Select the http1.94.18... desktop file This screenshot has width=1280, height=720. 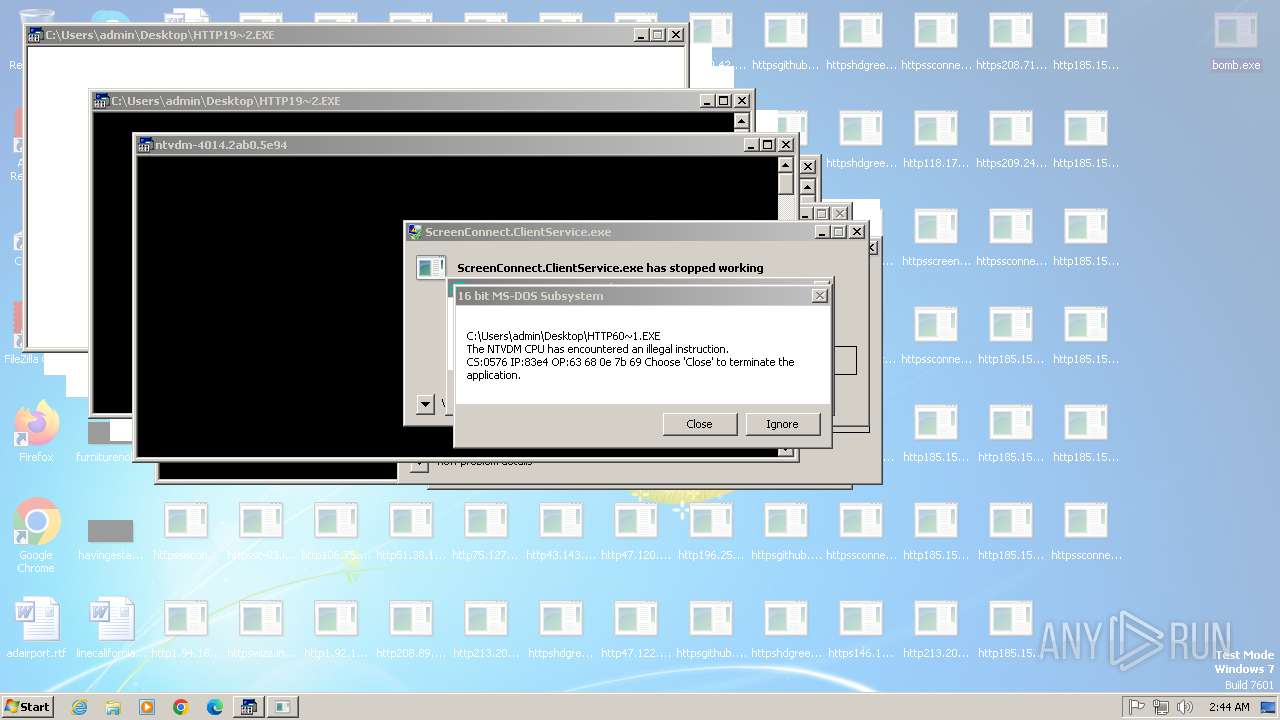186,630
